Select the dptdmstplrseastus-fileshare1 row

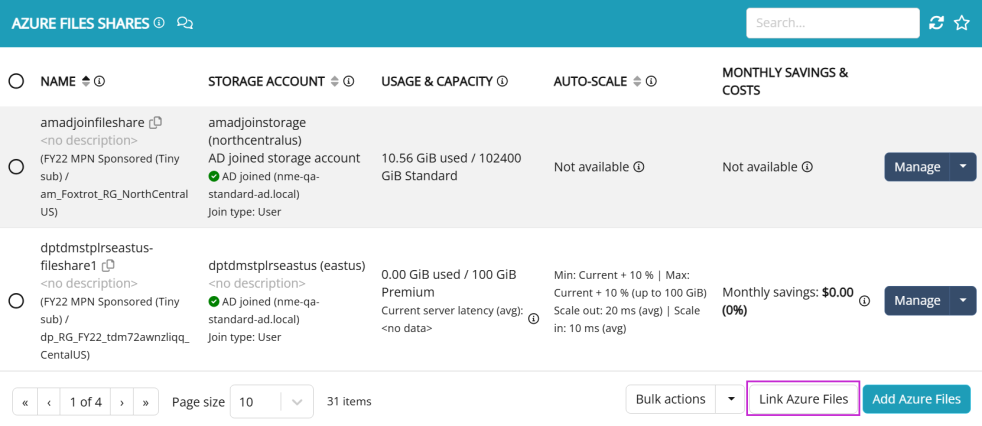click(x=16, y=301)
